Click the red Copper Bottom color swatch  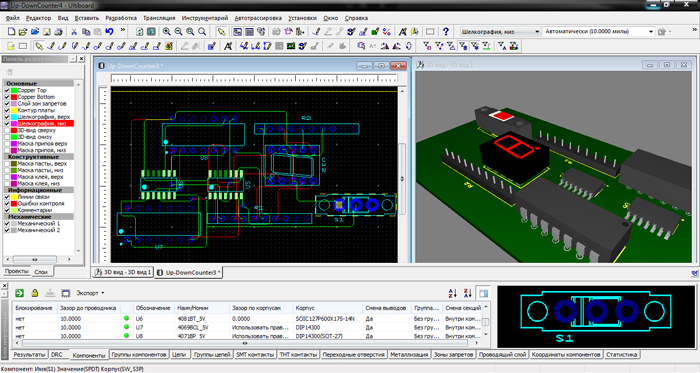[14, 97]
